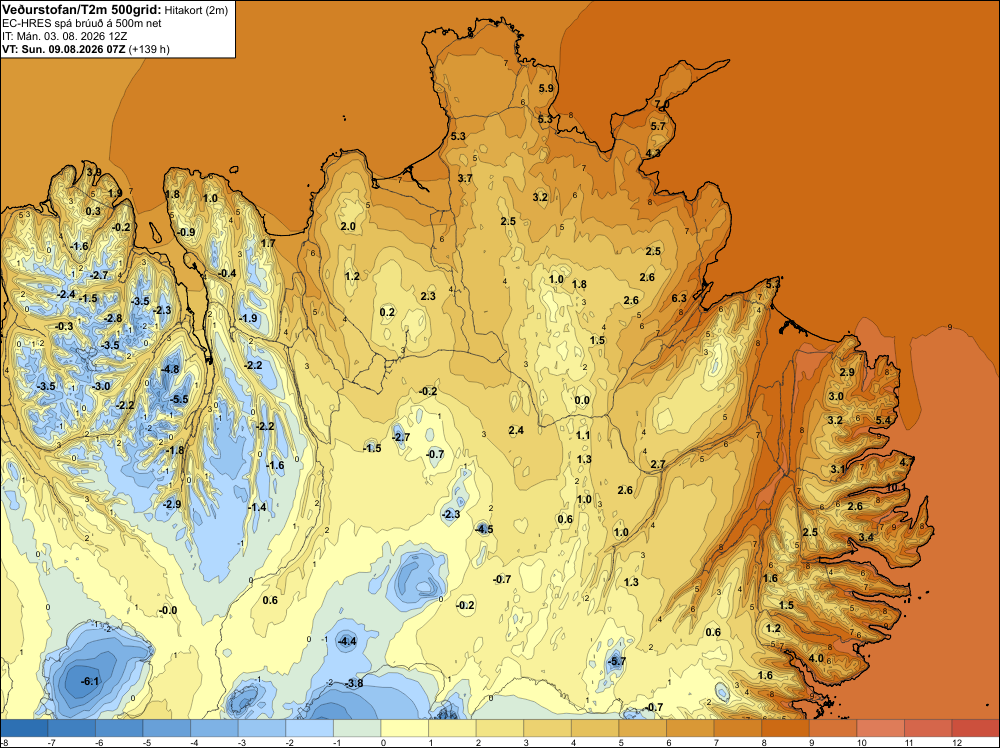The height and width of the screenshot is (748, 1000).
Task: Click the -3.8 temperature label
Action: click(x=353, y=683)
